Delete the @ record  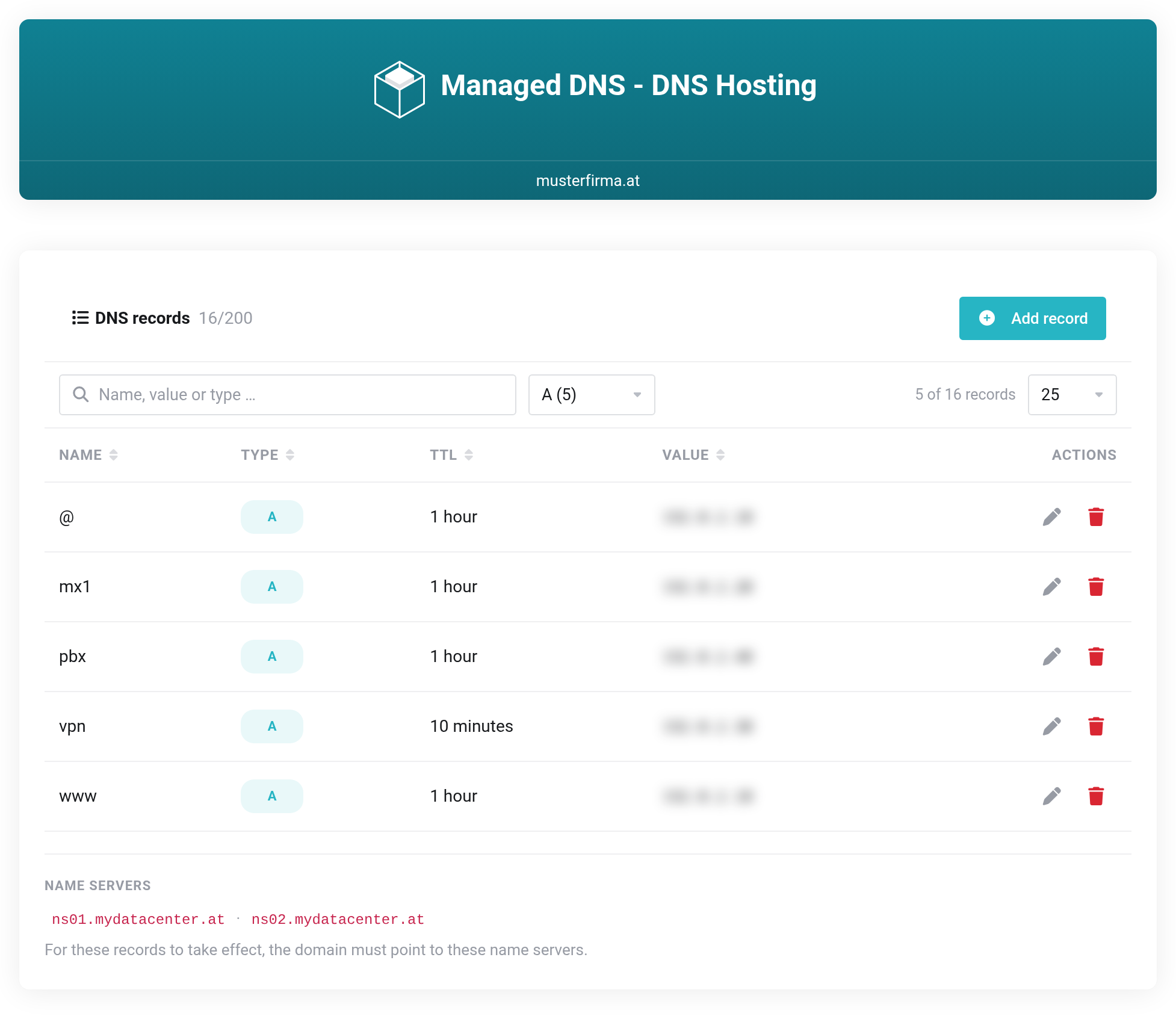pyautogui.click(x=1096, y=517)
